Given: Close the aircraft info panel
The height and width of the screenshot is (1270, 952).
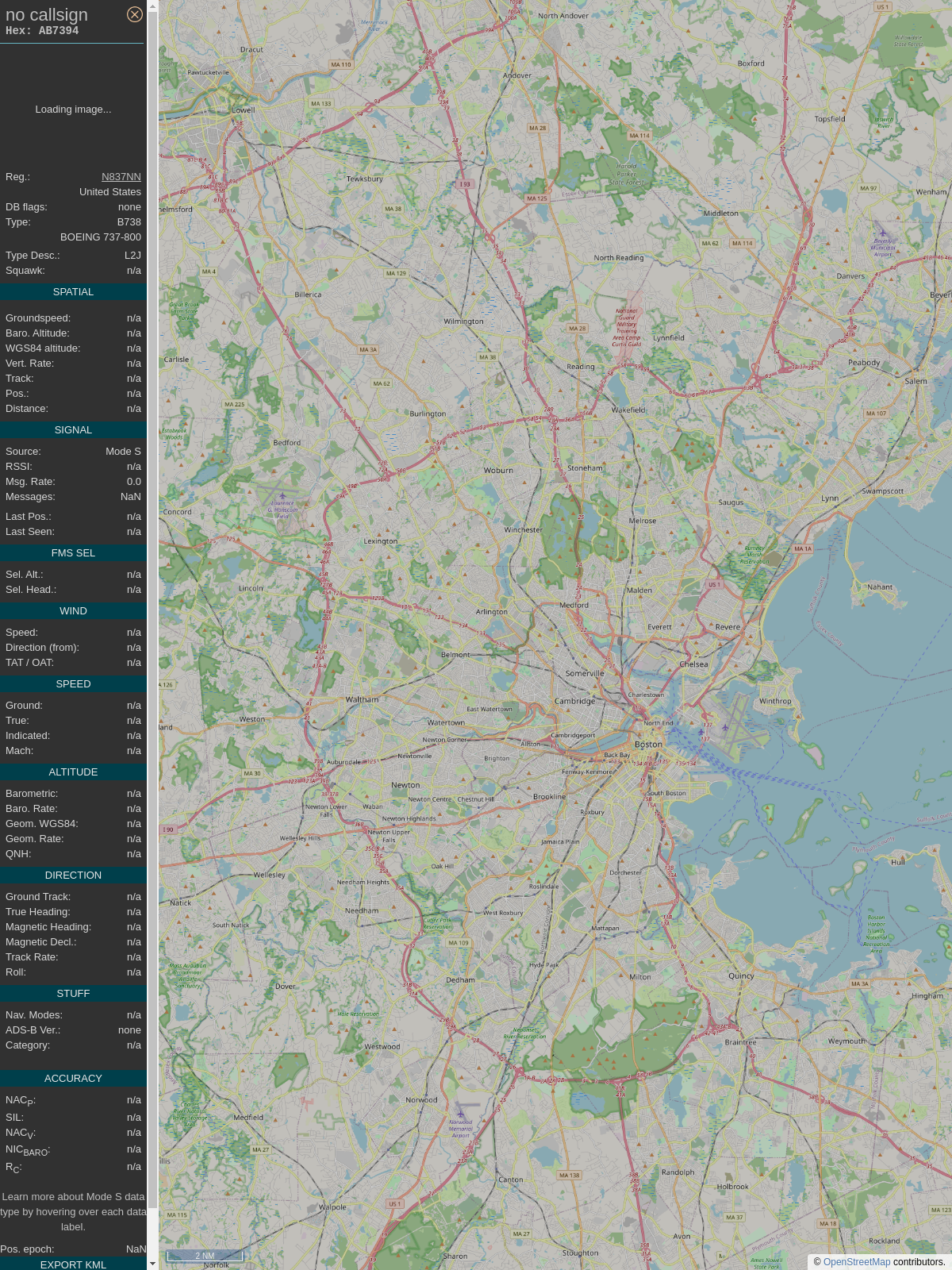Looking at the screenshot, I should tap(135, 14).
